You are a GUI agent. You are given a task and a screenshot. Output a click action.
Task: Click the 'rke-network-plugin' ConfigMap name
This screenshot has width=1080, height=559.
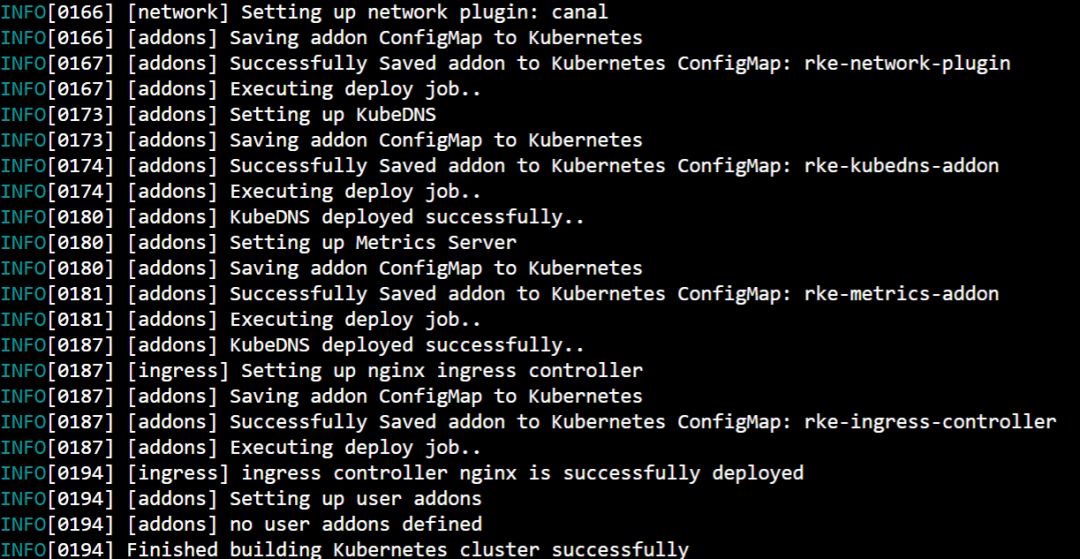(x=907, y=64)
